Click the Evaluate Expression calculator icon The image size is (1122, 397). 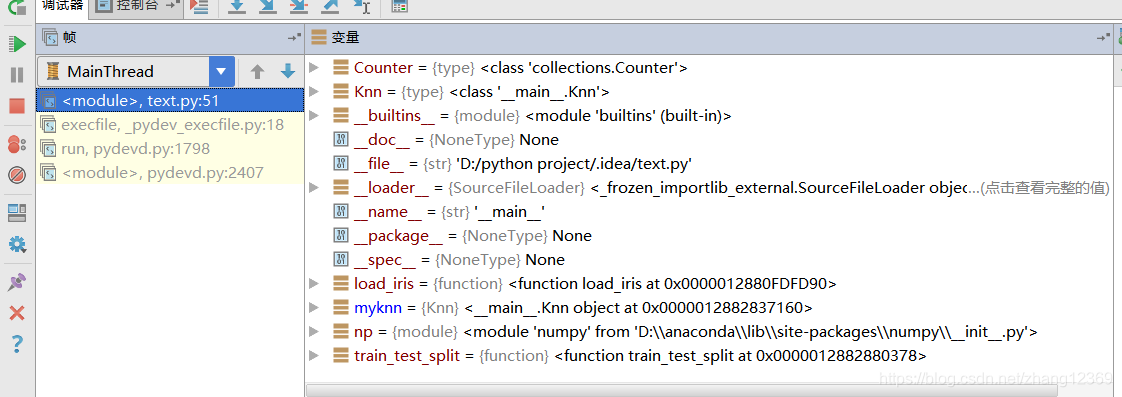click(x=400, y=7)
